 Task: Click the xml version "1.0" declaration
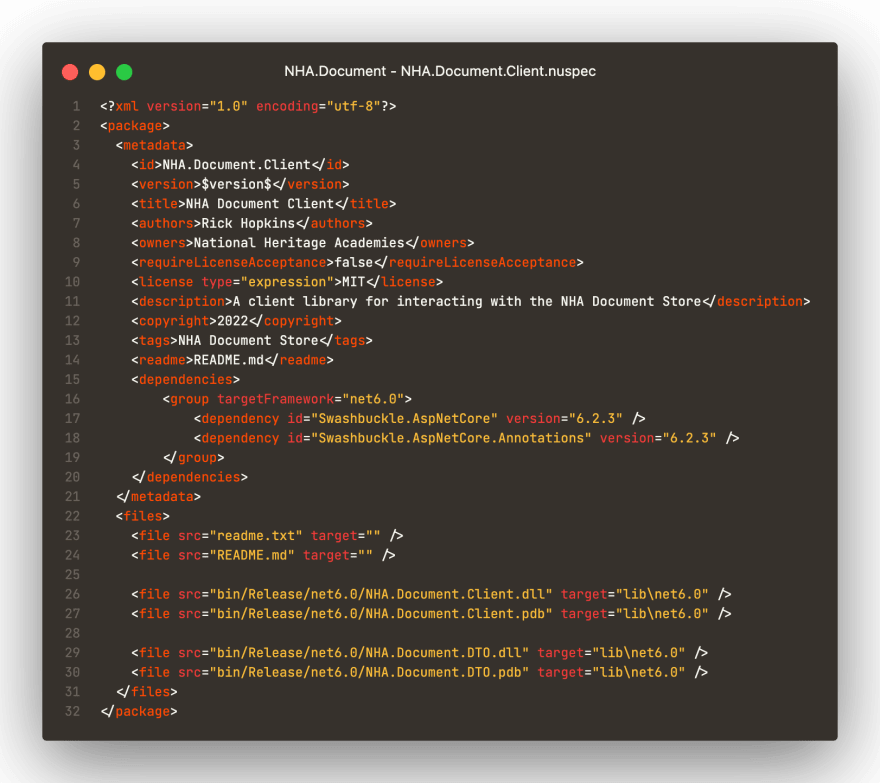click(x=197, y=106)
